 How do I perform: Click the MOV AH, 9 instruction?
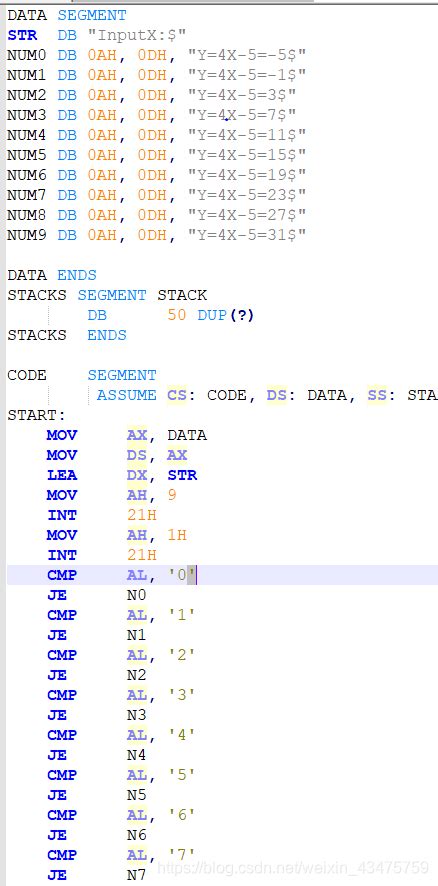pyautogui.click(x=112, y=495)
